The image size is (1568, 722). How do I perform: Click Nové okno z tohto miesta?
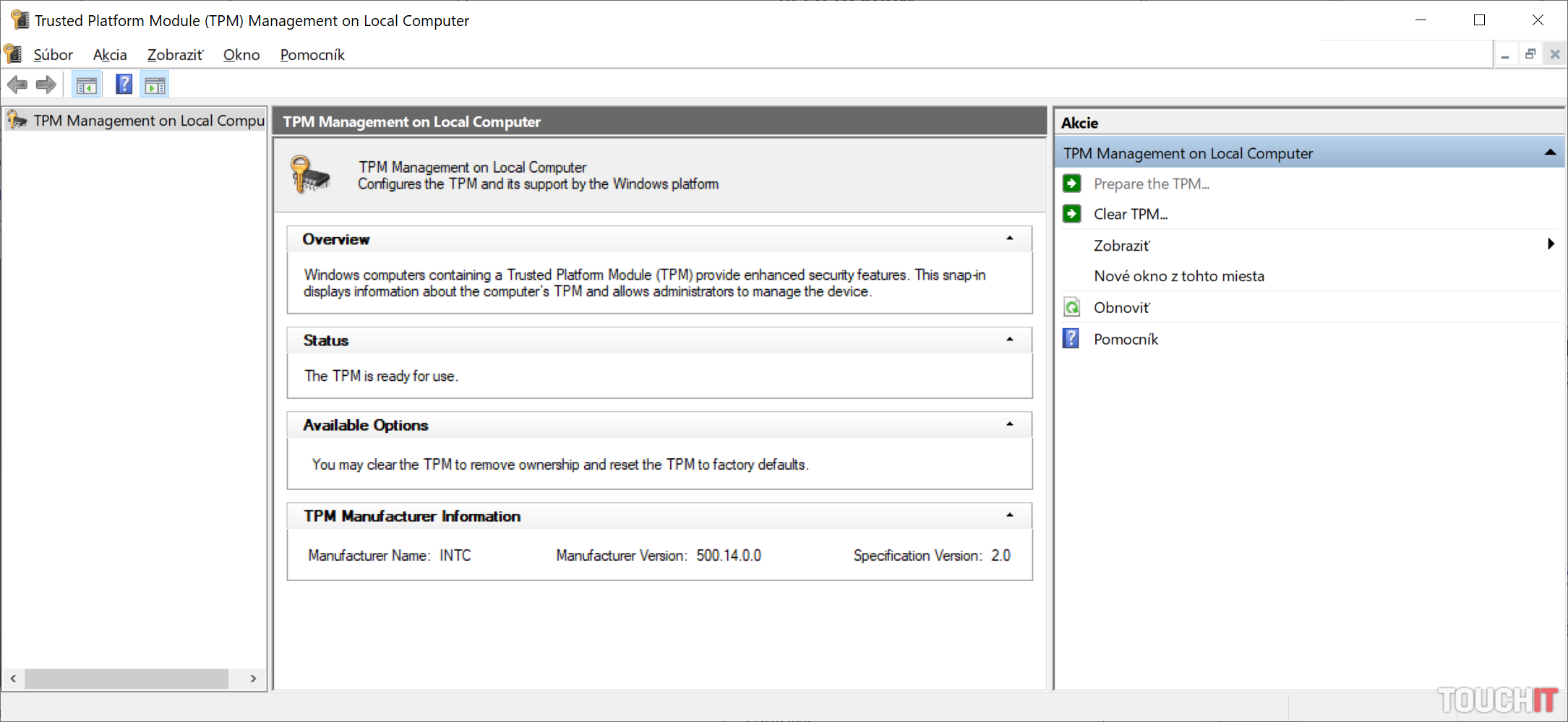pyautogui.click(x=1178, y=276)
